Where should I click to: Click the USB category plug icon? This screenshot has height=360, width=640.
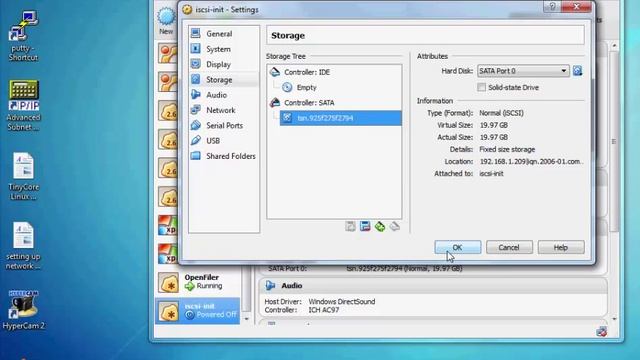click(x=196, y=140)
